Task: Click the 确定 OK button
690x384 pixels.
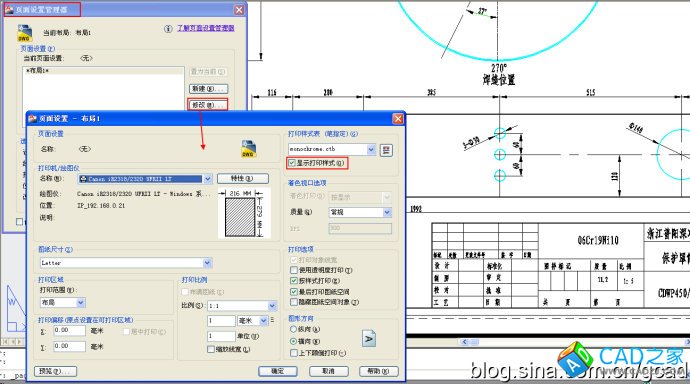Action: (278, 371)
